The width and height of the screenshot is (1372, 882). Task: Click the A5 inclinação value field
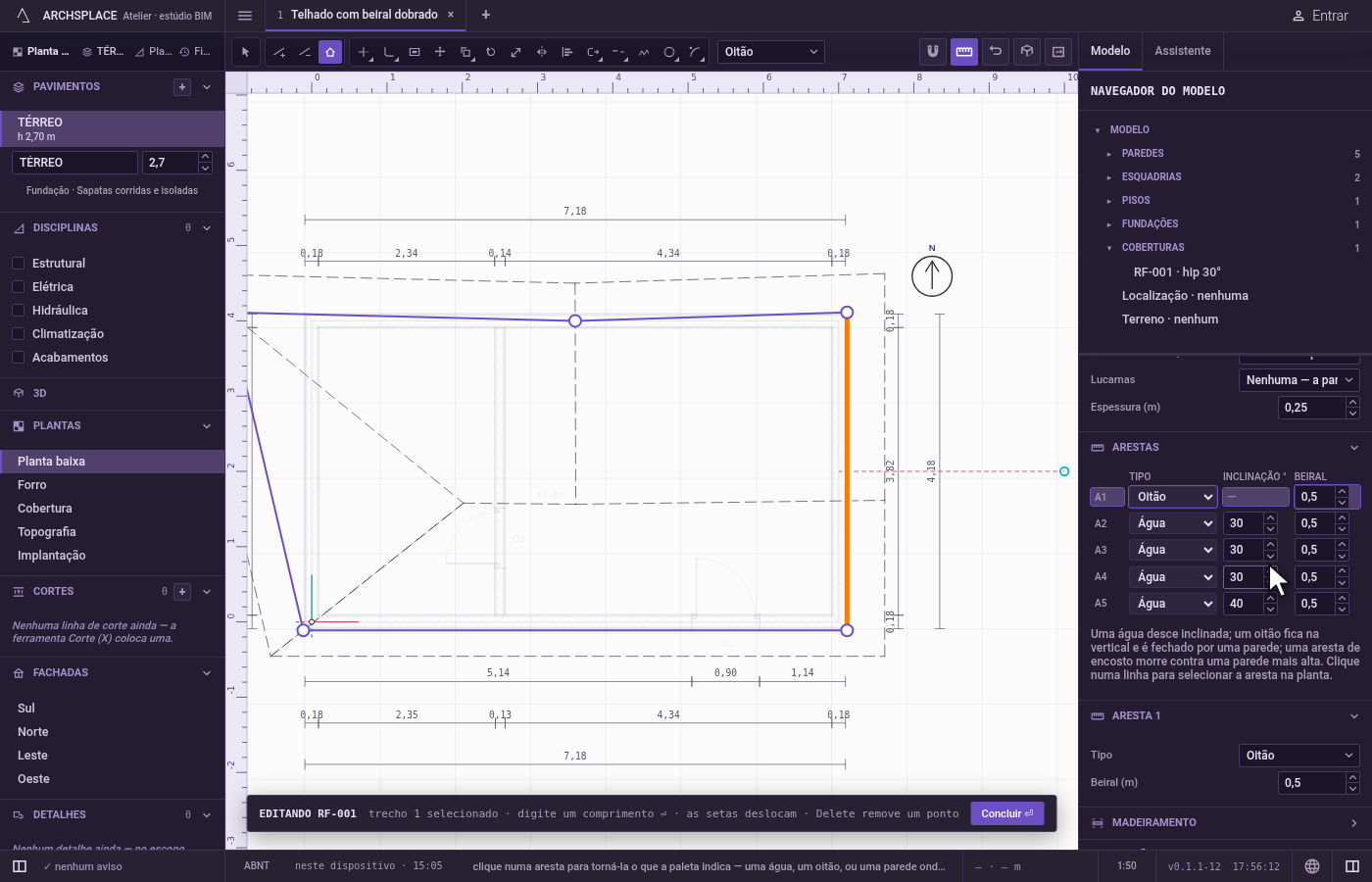pyautogui.click(x=1244, y=604)
